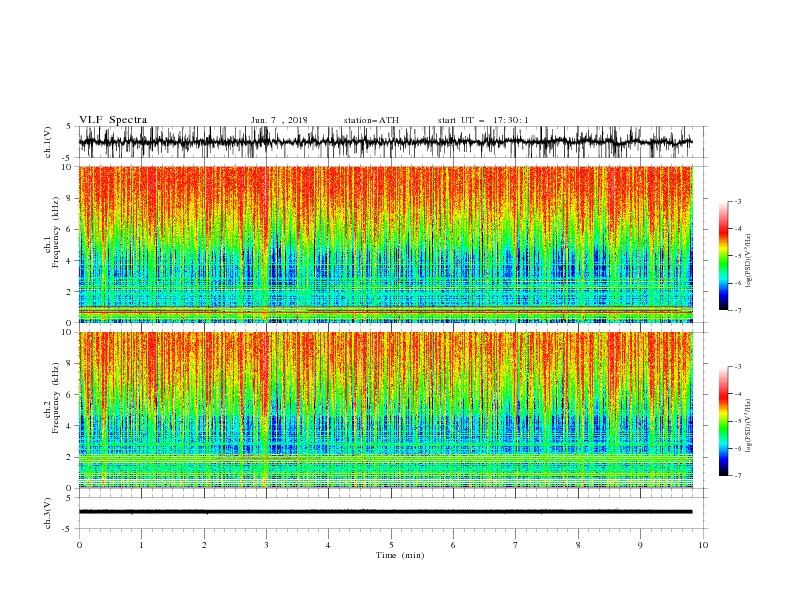Click the "Time (min)" axis title
Screen dimensions: 792x612
point(400,555)
